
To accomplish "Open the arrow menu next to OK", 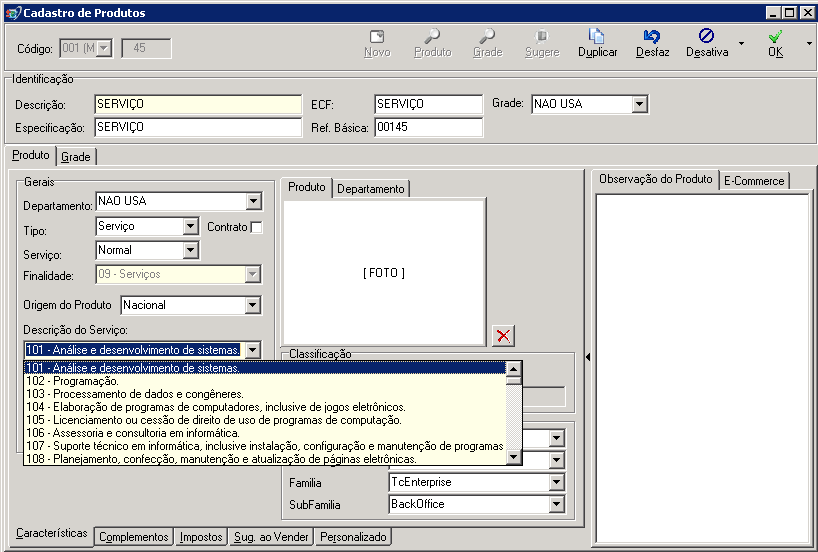I will point(809,44).
